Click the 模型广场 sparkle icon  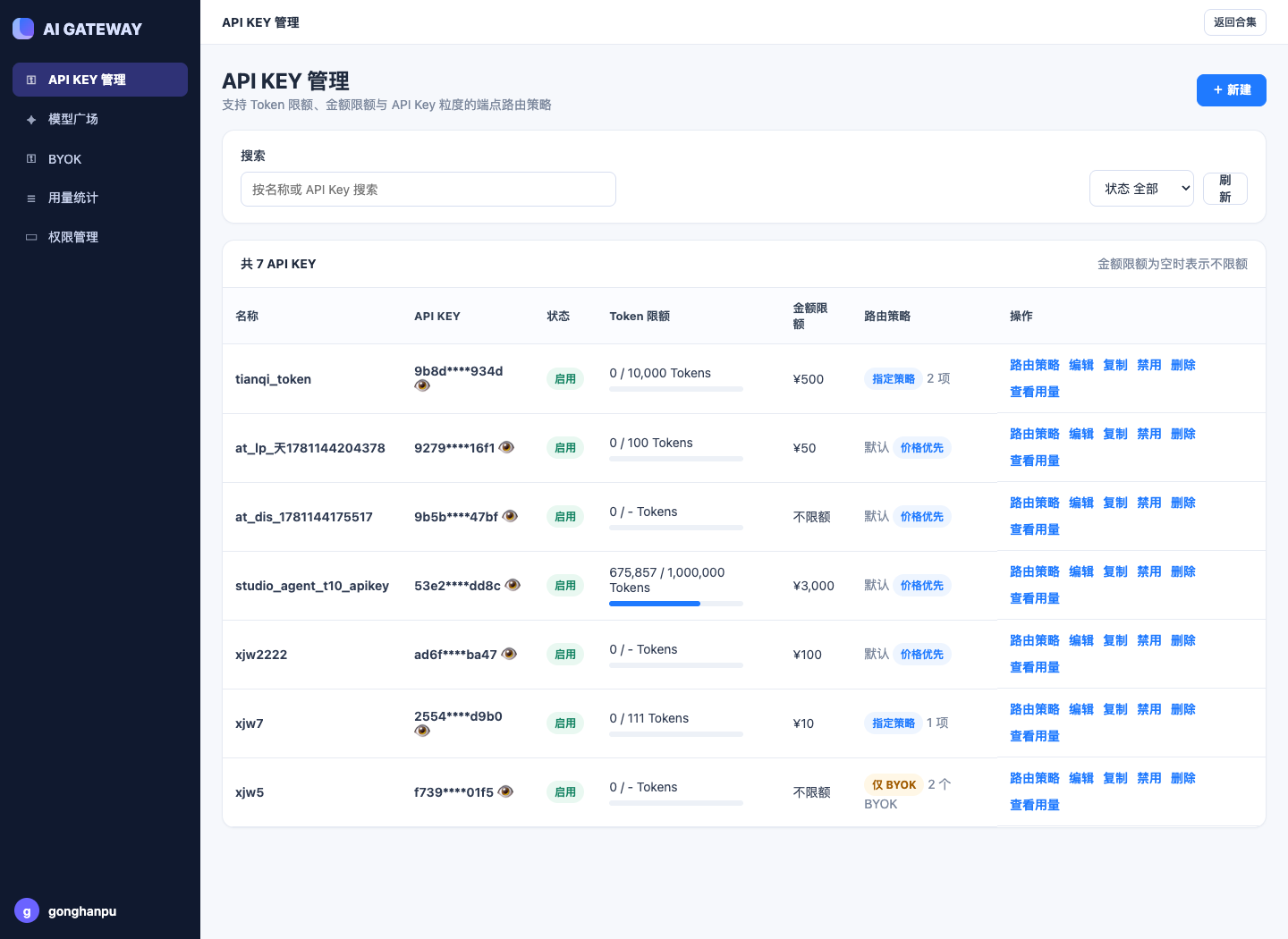click(x=31, y=119)
